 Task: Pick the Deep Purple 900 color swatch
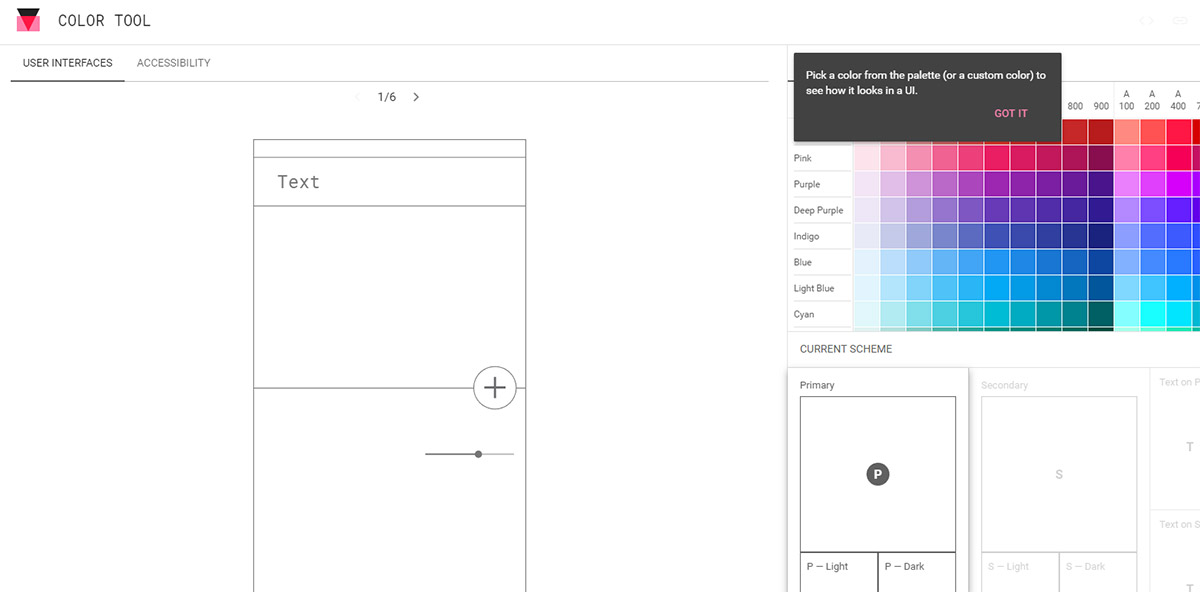click(x=1100, y=210)
